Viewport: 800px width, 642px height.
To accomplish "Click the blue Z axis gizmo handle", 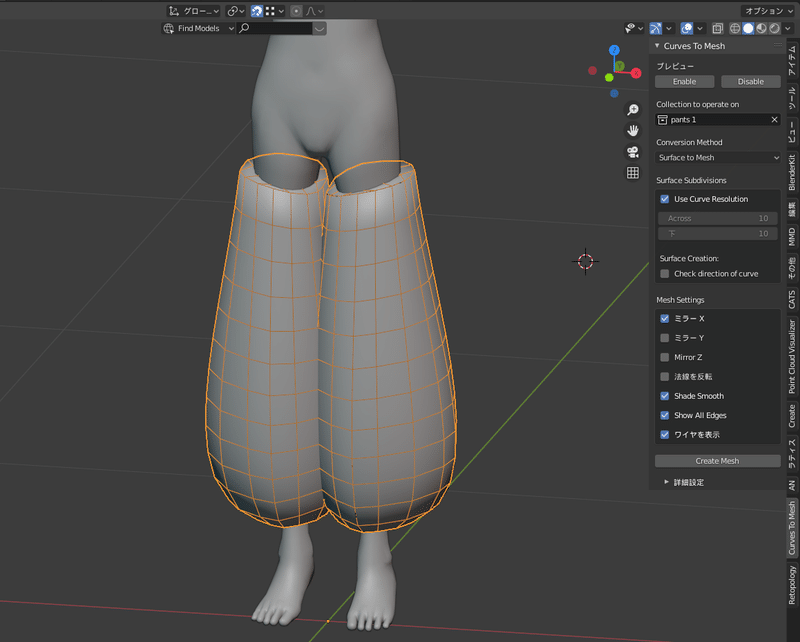I will tap(614, 50).
